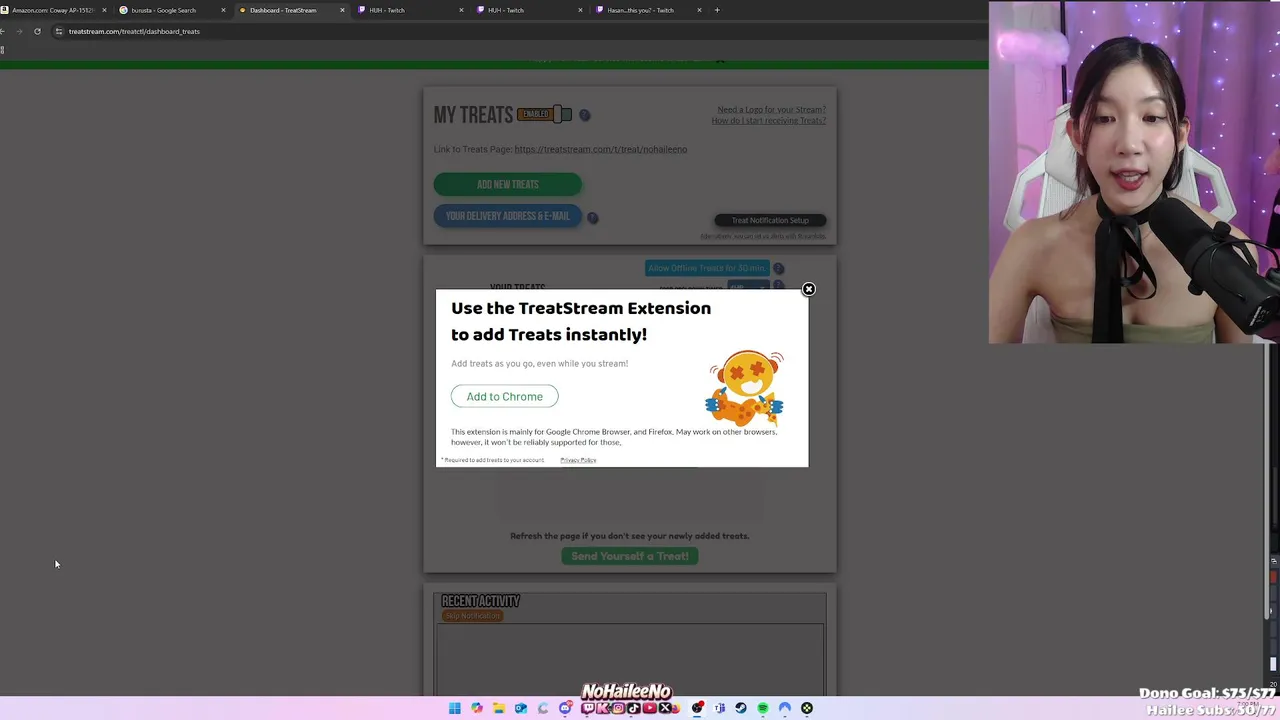Close the Dashboard - TreatStream tab
The image size is (1280, 720).
pyautogui.click(x=342, y=10)
